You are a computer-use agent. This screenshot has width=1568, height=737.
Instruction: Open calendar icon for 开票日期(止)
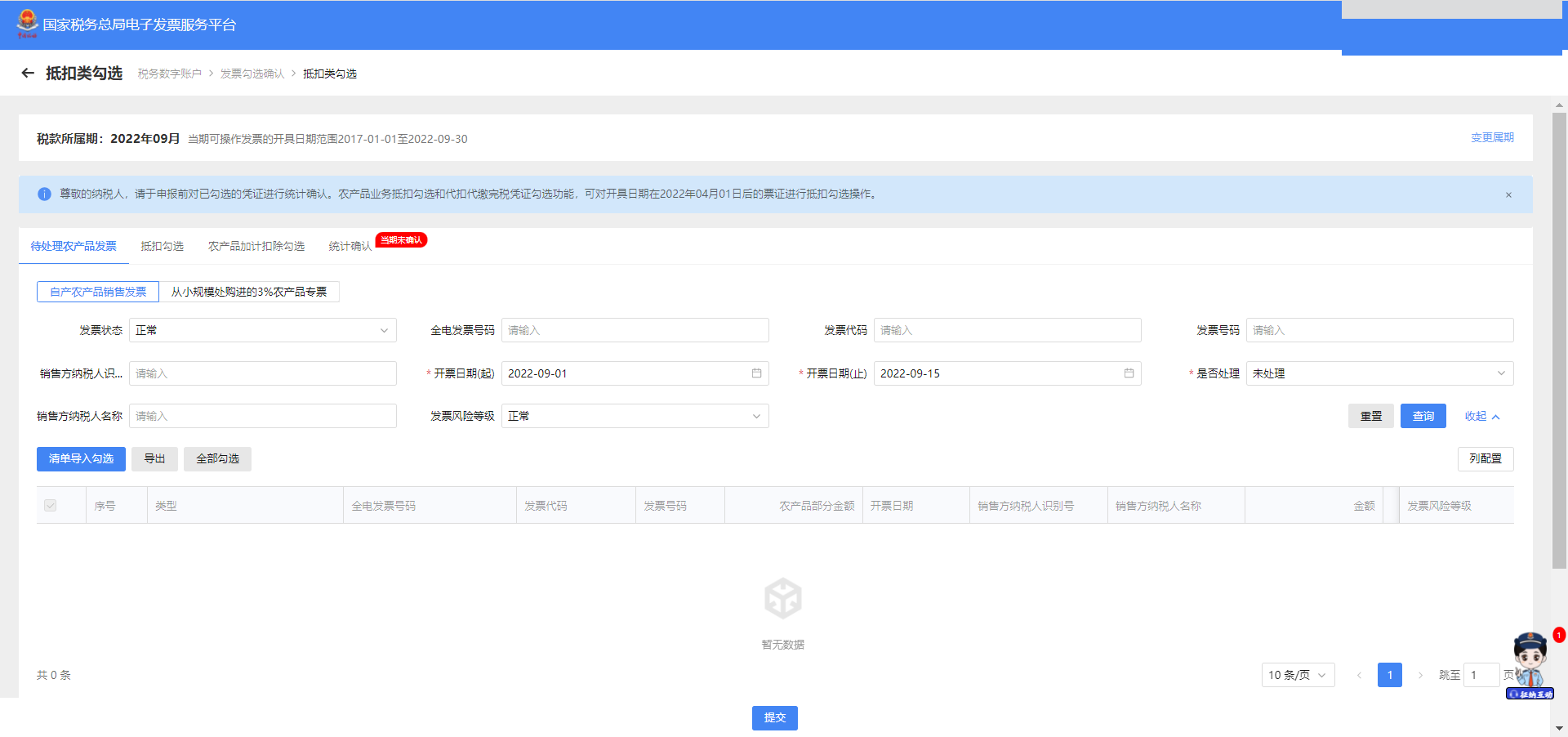pyautogui.click(x=1129, y=373)
